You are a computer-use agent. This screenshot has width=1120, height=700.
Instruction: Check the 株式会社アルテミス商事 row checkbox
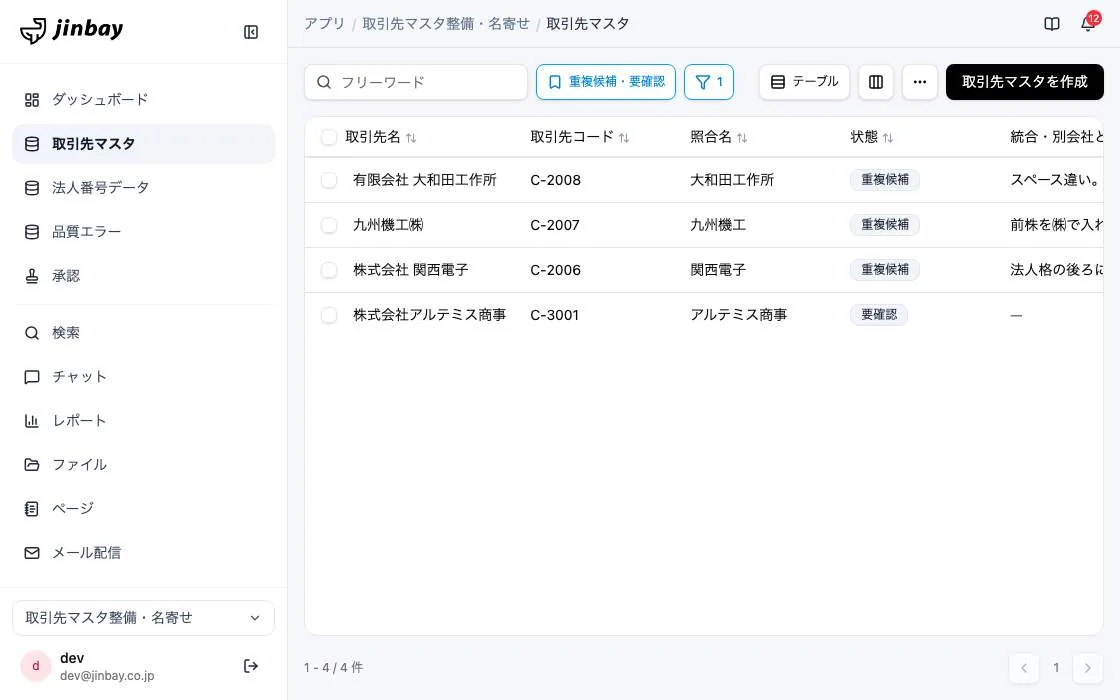(x=329, y=315)
